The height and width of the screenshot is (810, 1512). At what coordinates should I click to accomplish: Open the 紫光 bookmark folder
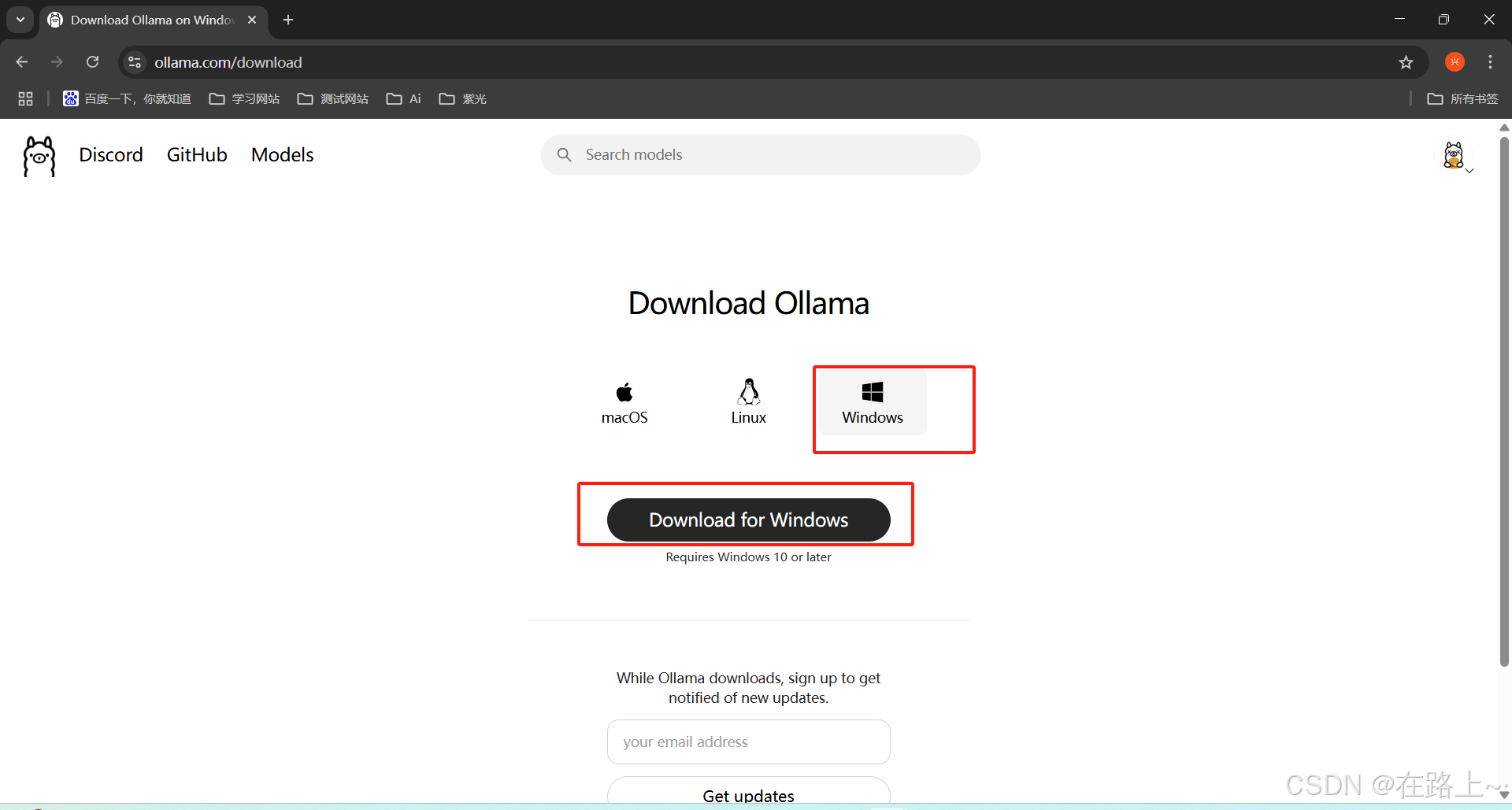(463, 98)
